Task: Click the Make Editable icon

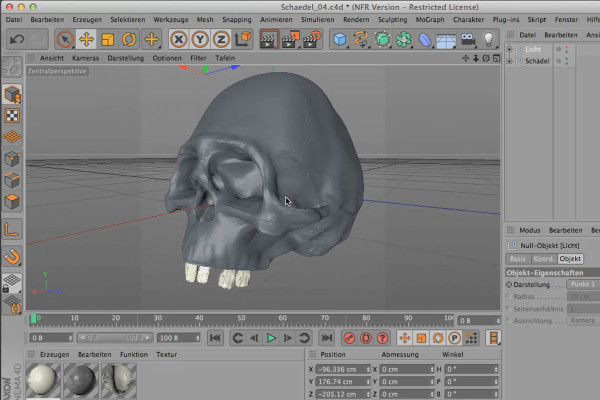Action: (12, 67)
